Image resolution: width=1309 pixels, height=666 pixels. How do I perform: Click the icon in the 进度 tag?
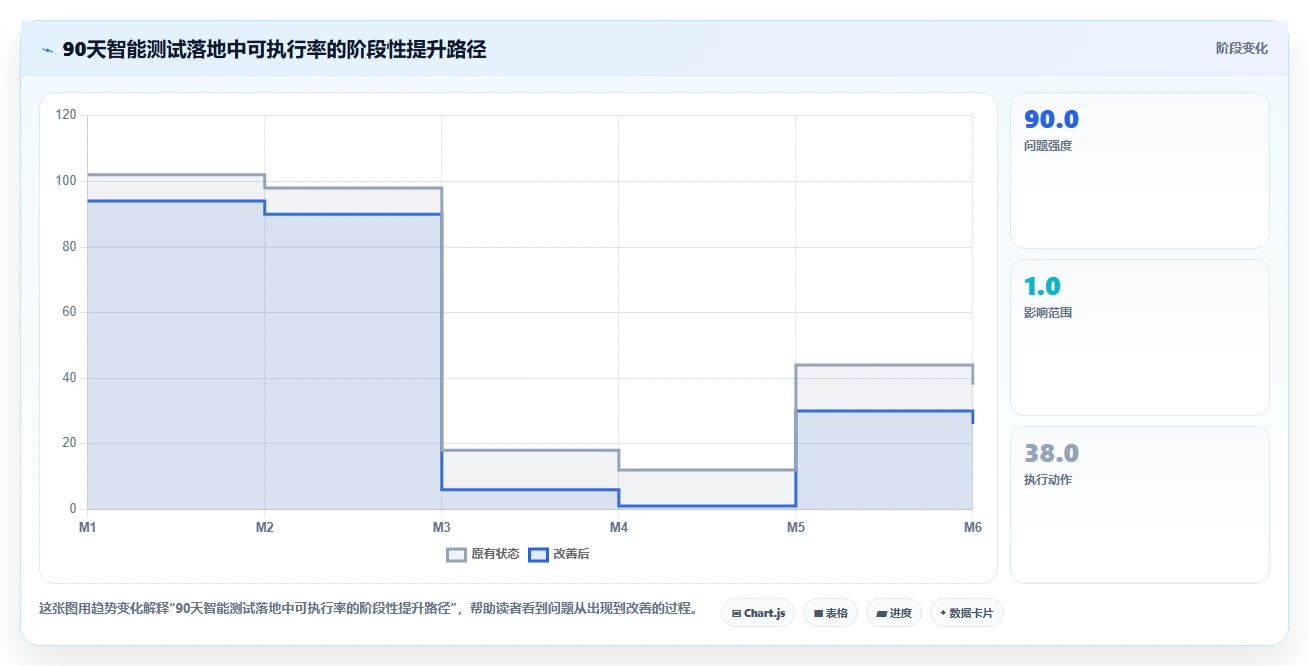point(882,613)
